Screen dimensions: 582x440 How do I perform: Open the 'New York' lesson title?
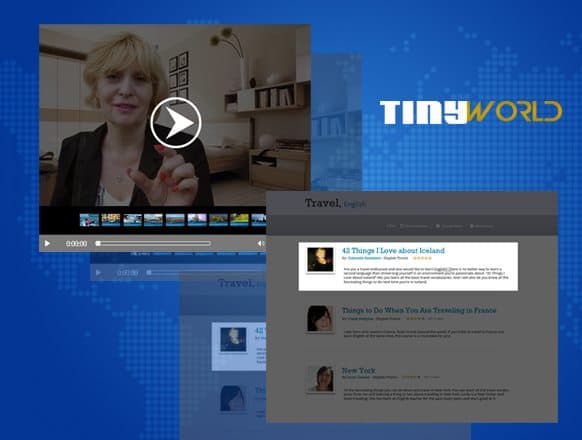click(x=359, y=371)
